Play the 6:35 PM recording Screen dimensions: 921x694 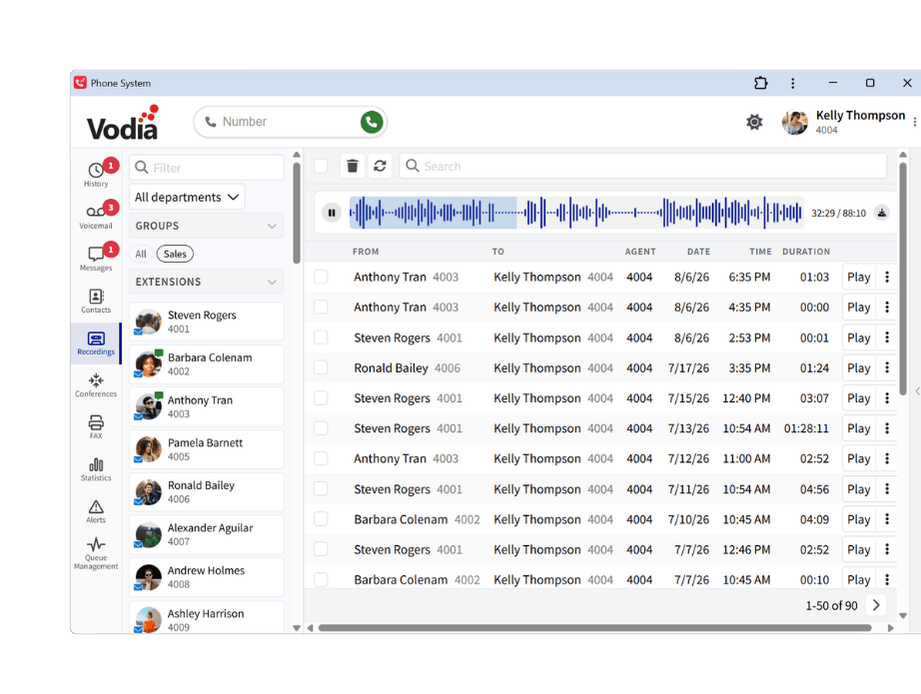click(859, 277)
